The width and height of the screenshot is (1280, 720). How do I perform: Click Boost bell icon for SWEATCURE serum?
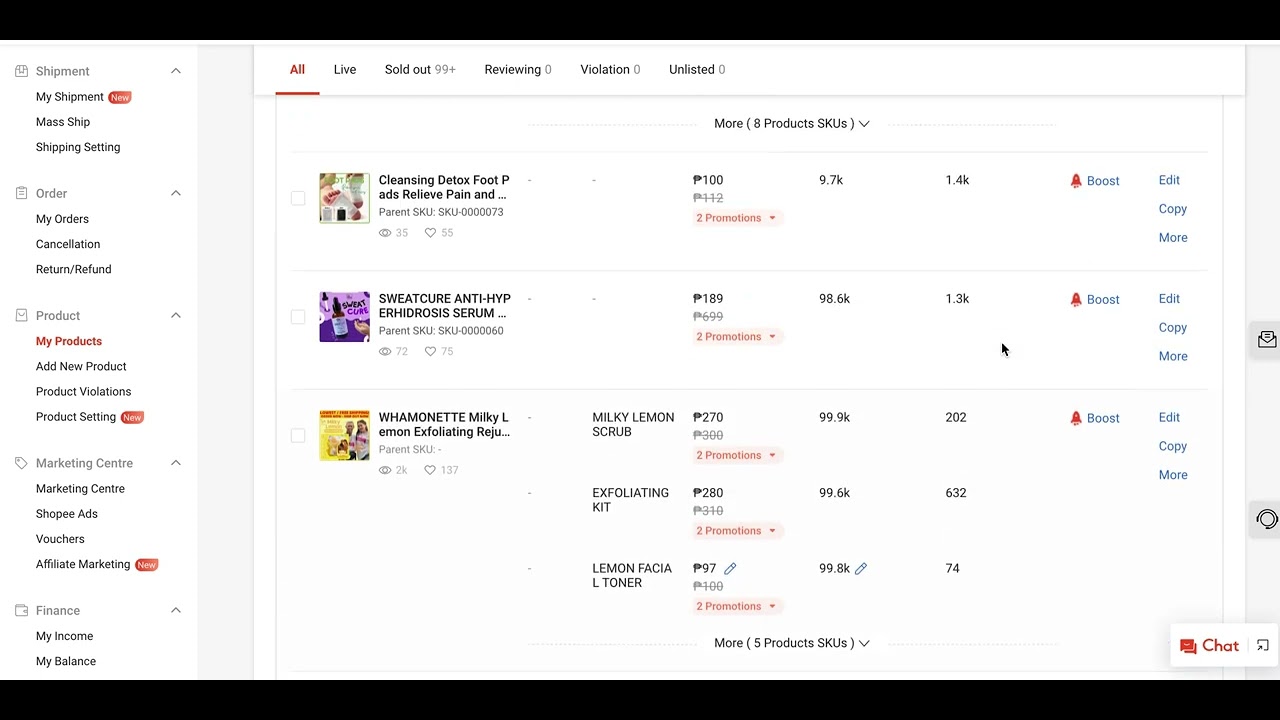[1076, 299]
